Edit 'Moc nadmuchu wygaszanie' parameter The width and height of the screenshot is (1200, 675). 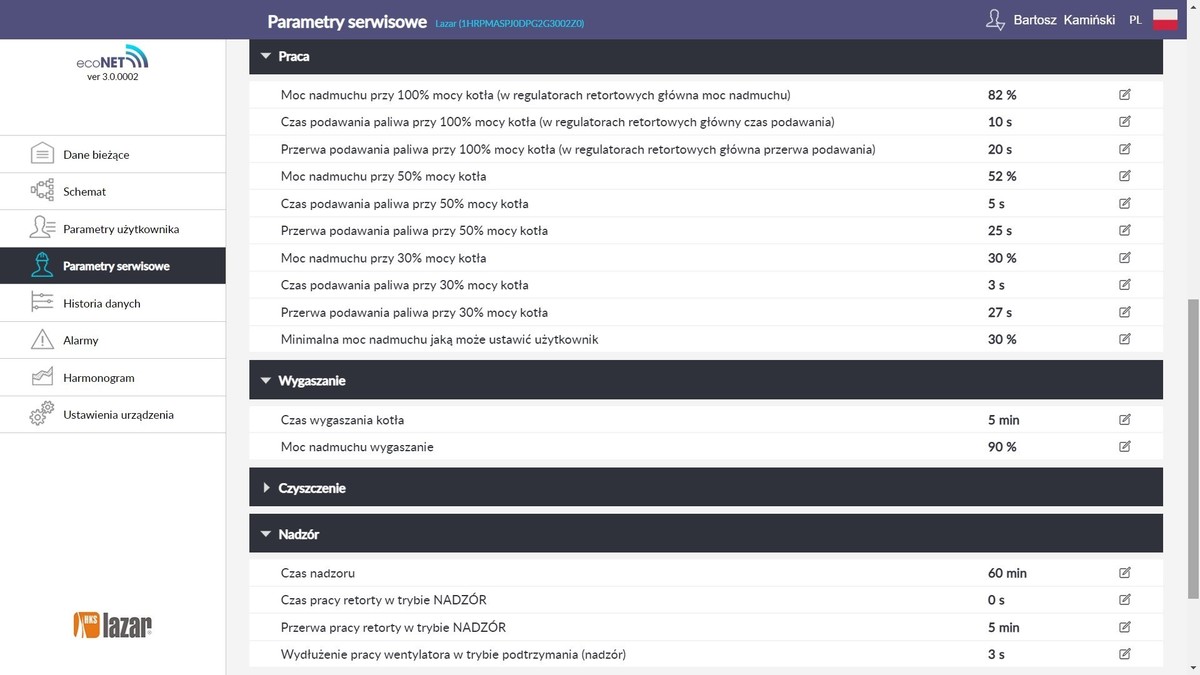click(1125, 447)
